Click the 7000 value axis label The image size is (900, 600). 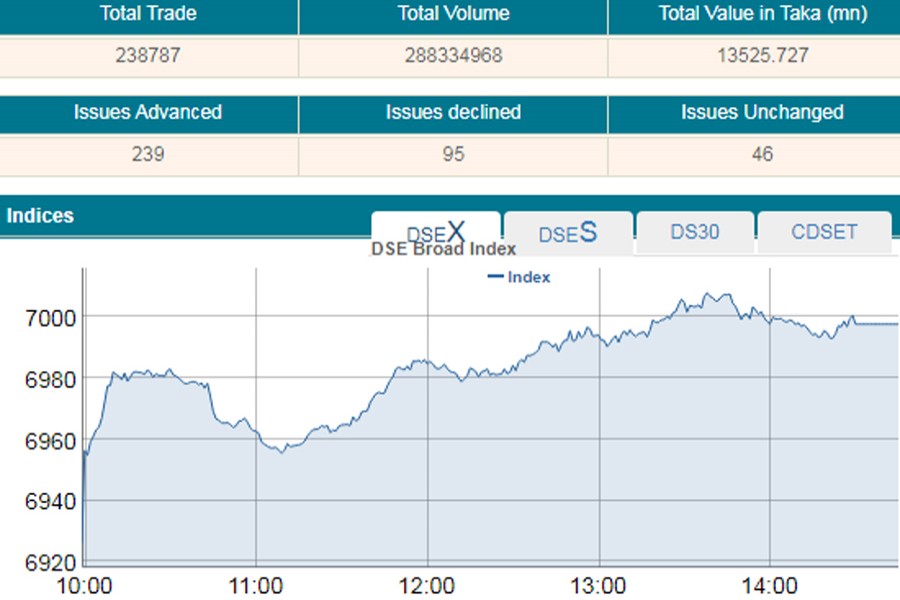[48, 317]
